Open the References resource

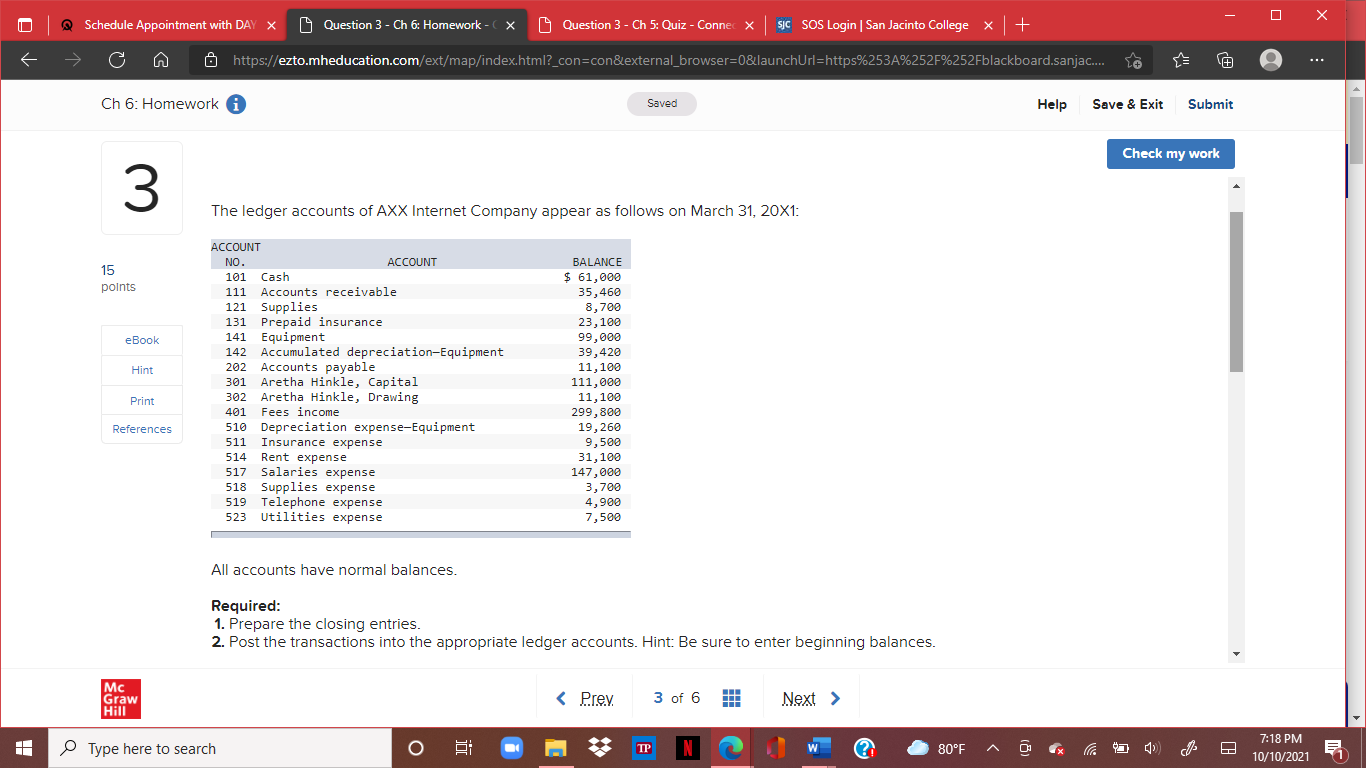(x=142, y=429)
